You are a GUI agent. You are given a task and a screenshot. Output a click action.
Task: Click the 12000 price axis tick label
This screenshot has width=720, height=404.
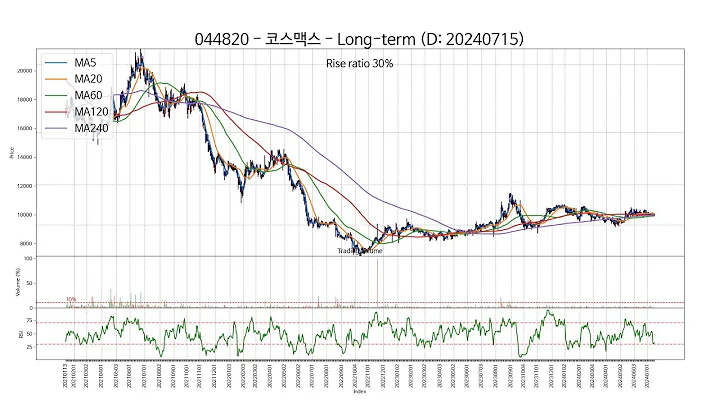(x=25, y=186)
